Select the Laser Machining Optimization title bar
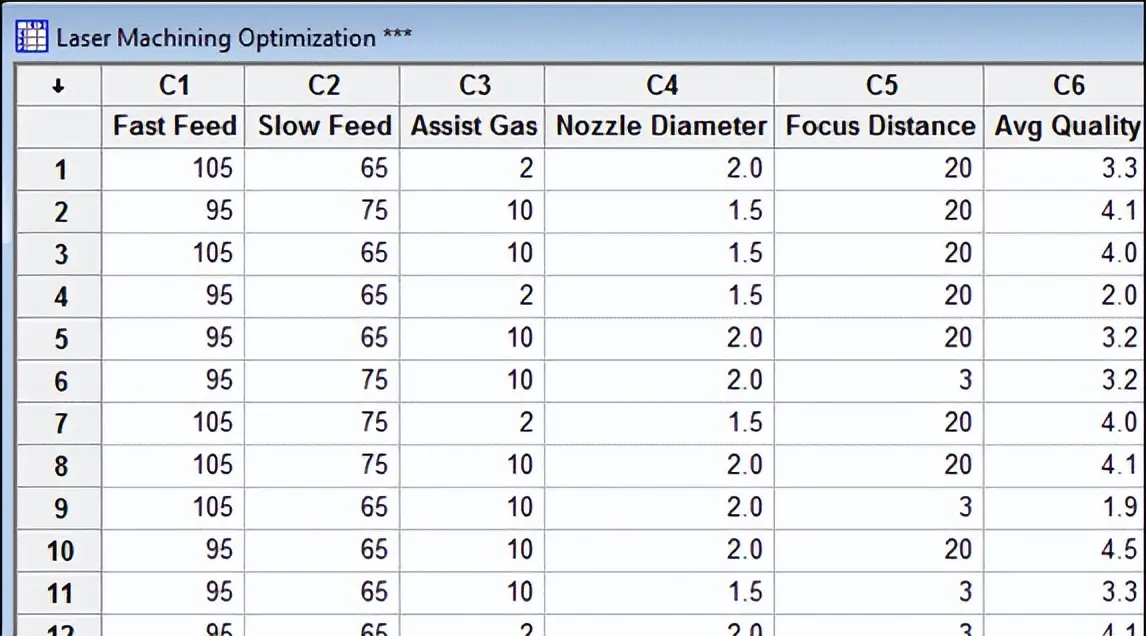 pyautogui.click(x=573, y=37)
